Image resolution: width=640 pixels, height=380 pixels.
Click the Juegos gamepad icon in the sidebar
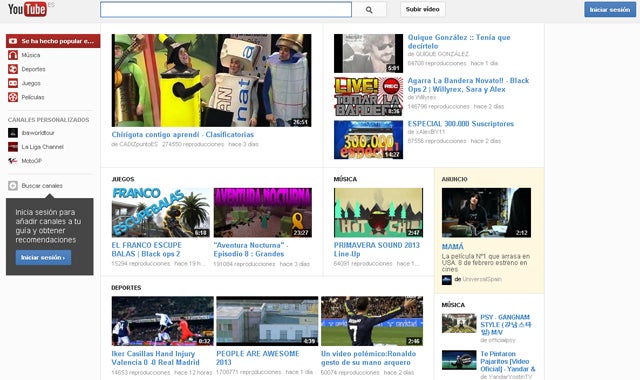point(13,83)
